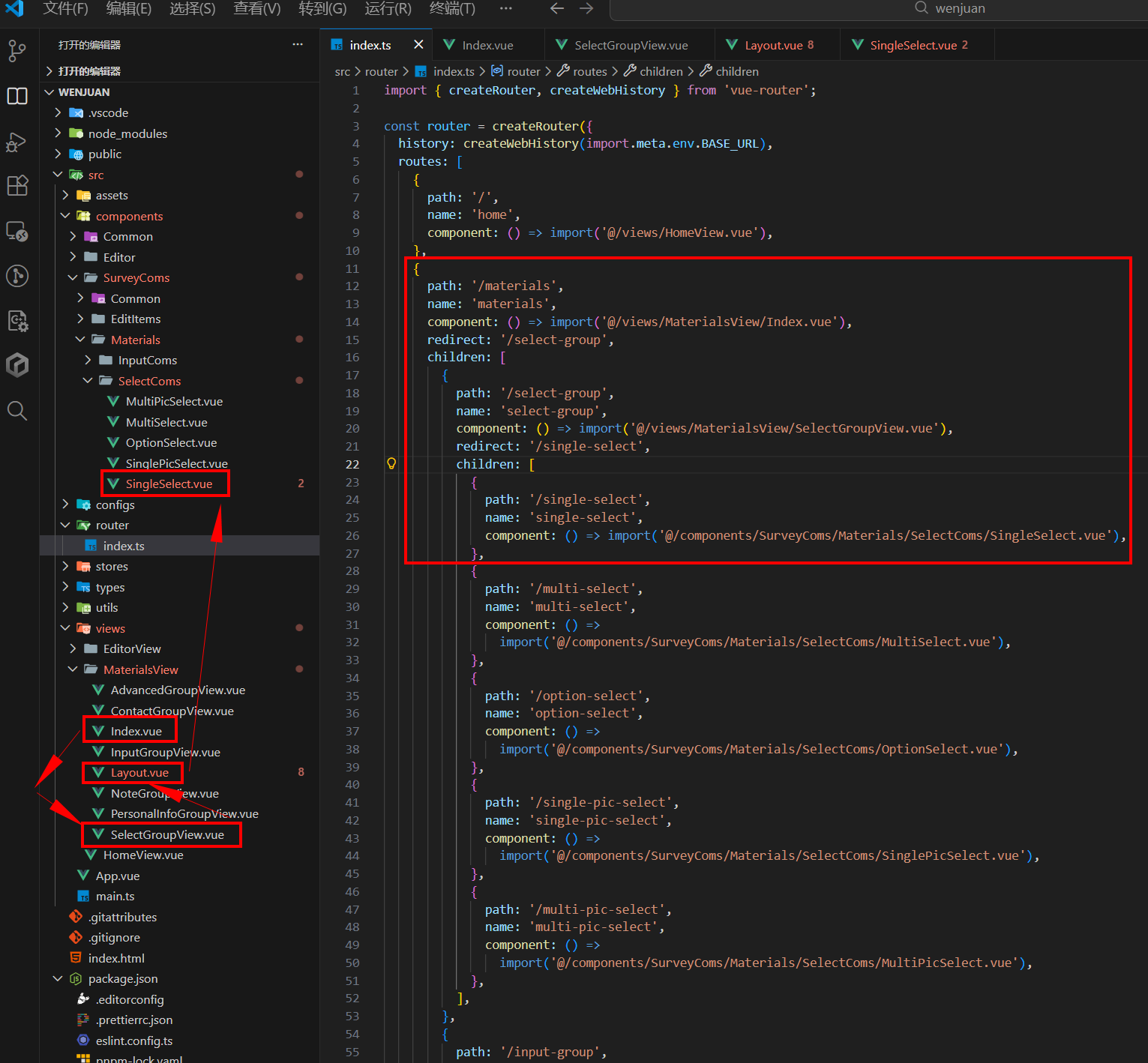
Task: Open App.vue file
Action: 180,876
